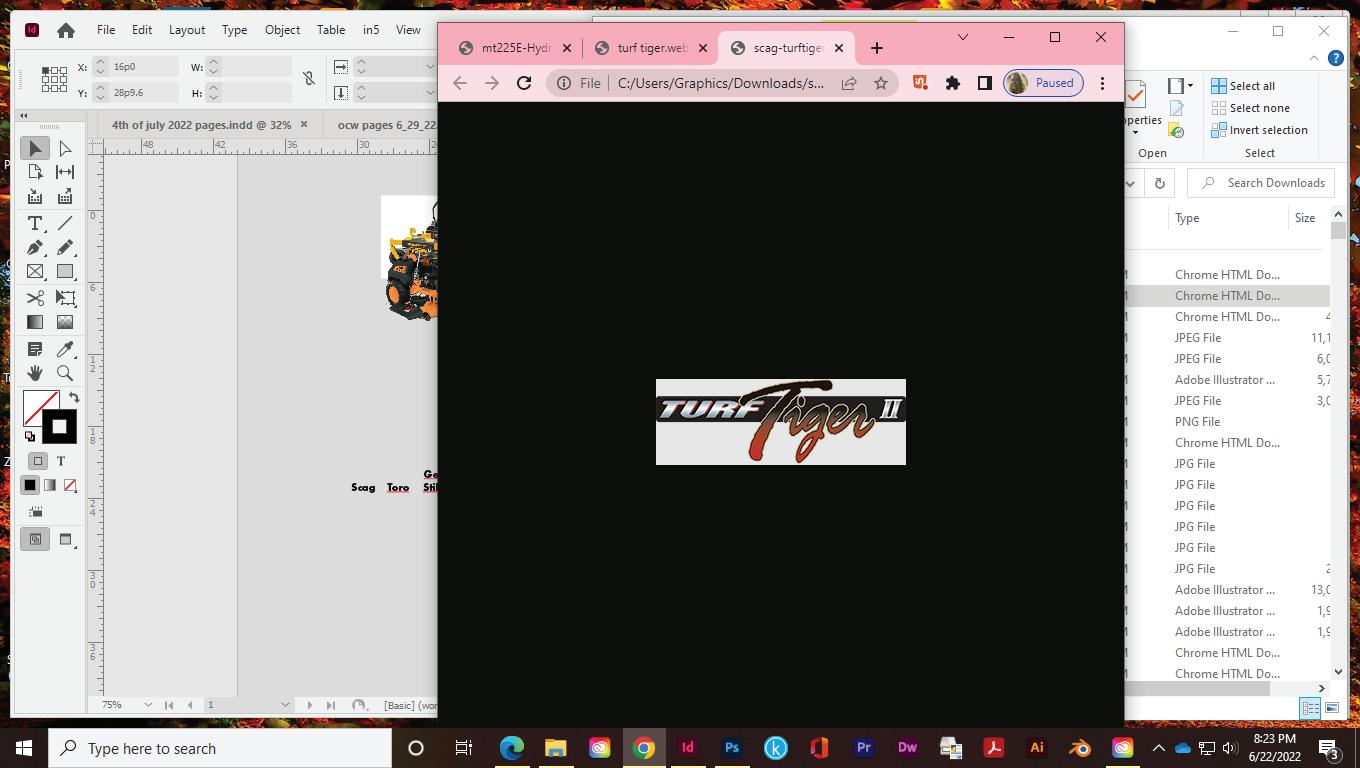Click Select none in Explorer ribbon

(1250, 108)
